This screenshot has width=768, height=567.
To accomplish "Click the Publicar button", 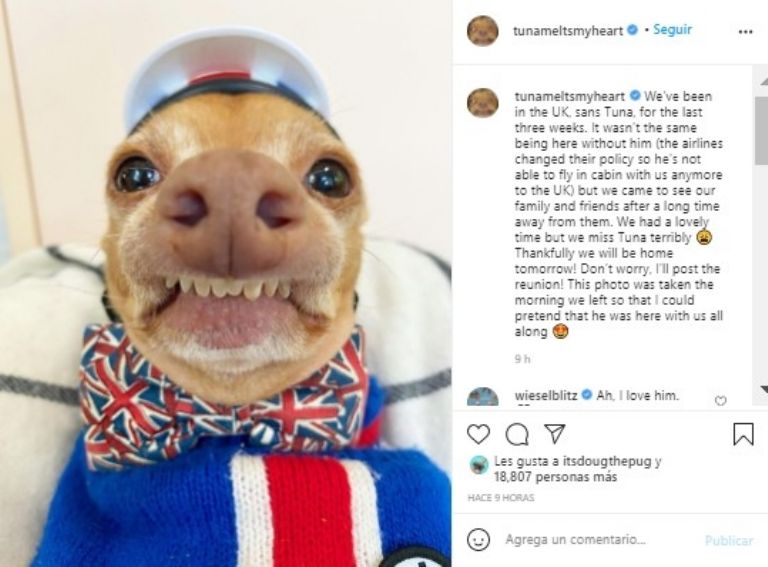I will point(728,540).
